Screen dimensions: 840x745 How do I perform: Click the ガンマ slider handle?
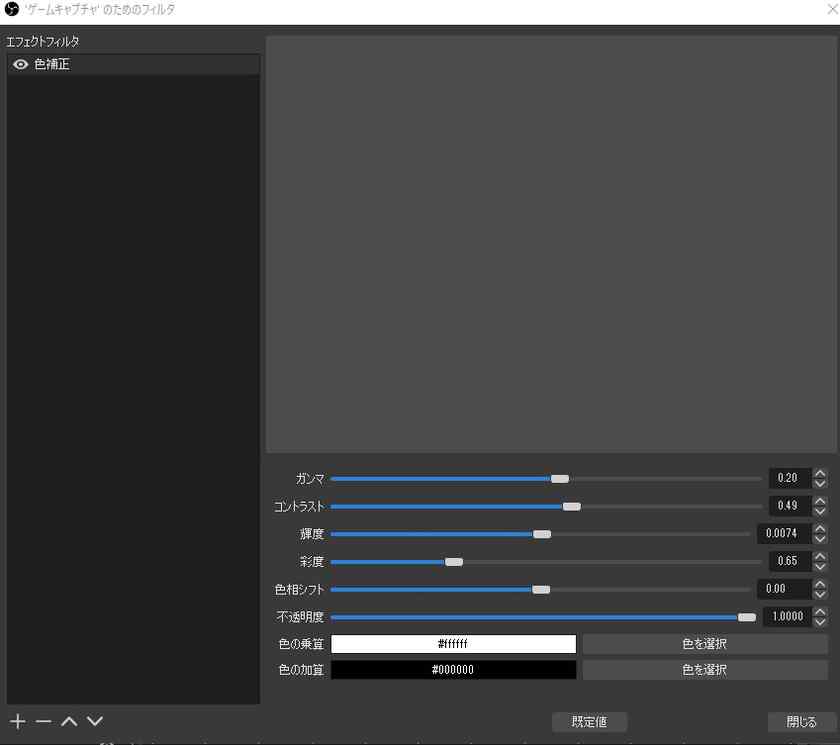(560, 479)
